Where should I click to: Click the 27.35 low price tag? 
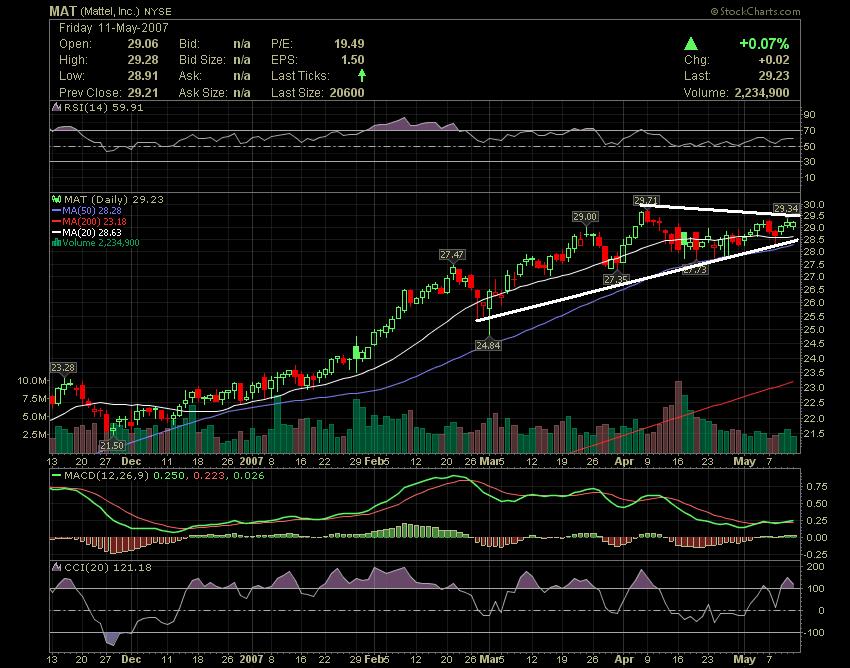(616, 279)
